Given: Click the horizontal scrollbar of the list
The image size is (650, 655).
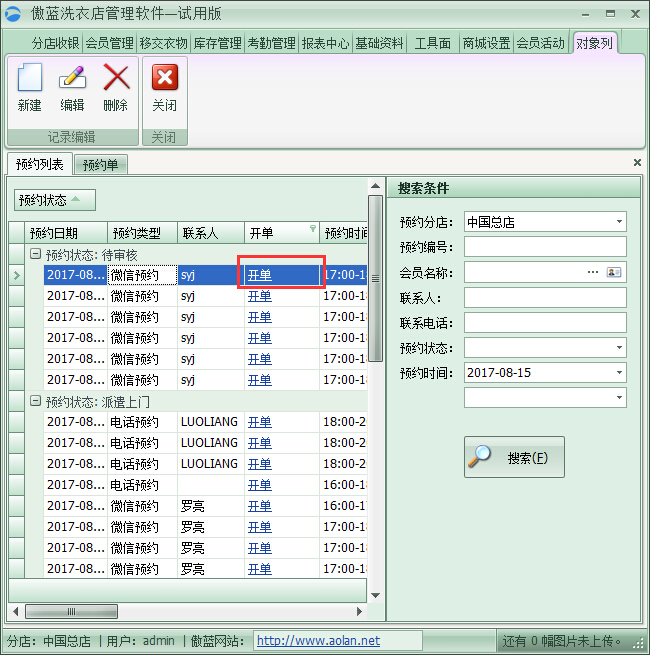Looking at the screenshot, I should [190, 611].
